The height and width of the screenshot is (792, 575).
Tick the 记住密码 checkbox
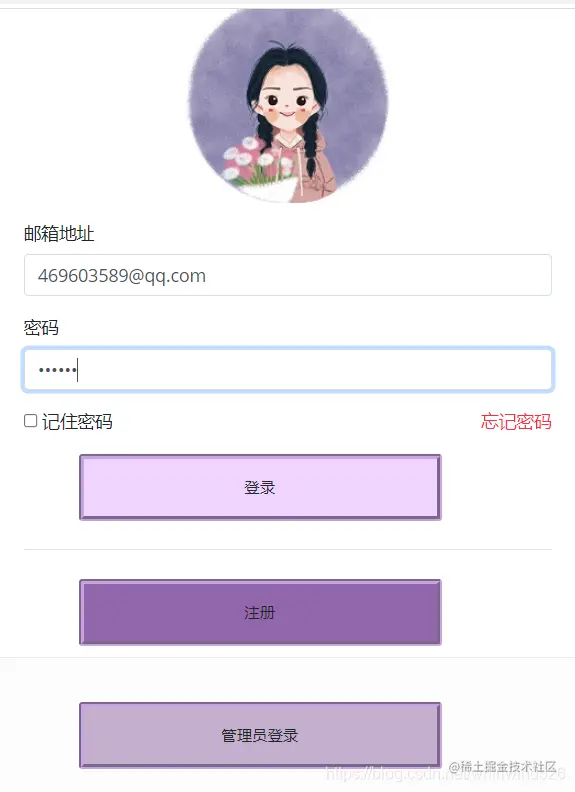[31, 421]
